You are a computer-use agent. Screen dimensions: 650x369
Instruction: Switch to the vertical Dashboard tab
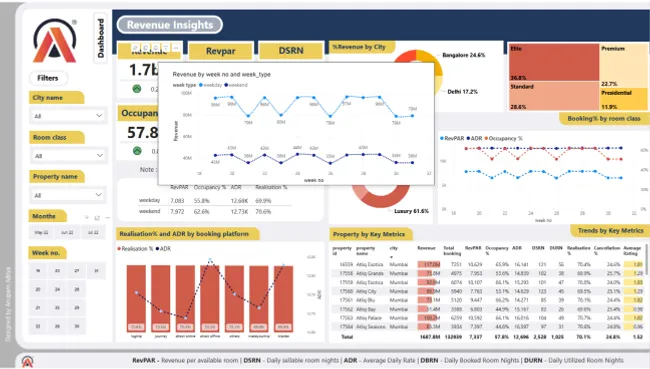point(101,38)
